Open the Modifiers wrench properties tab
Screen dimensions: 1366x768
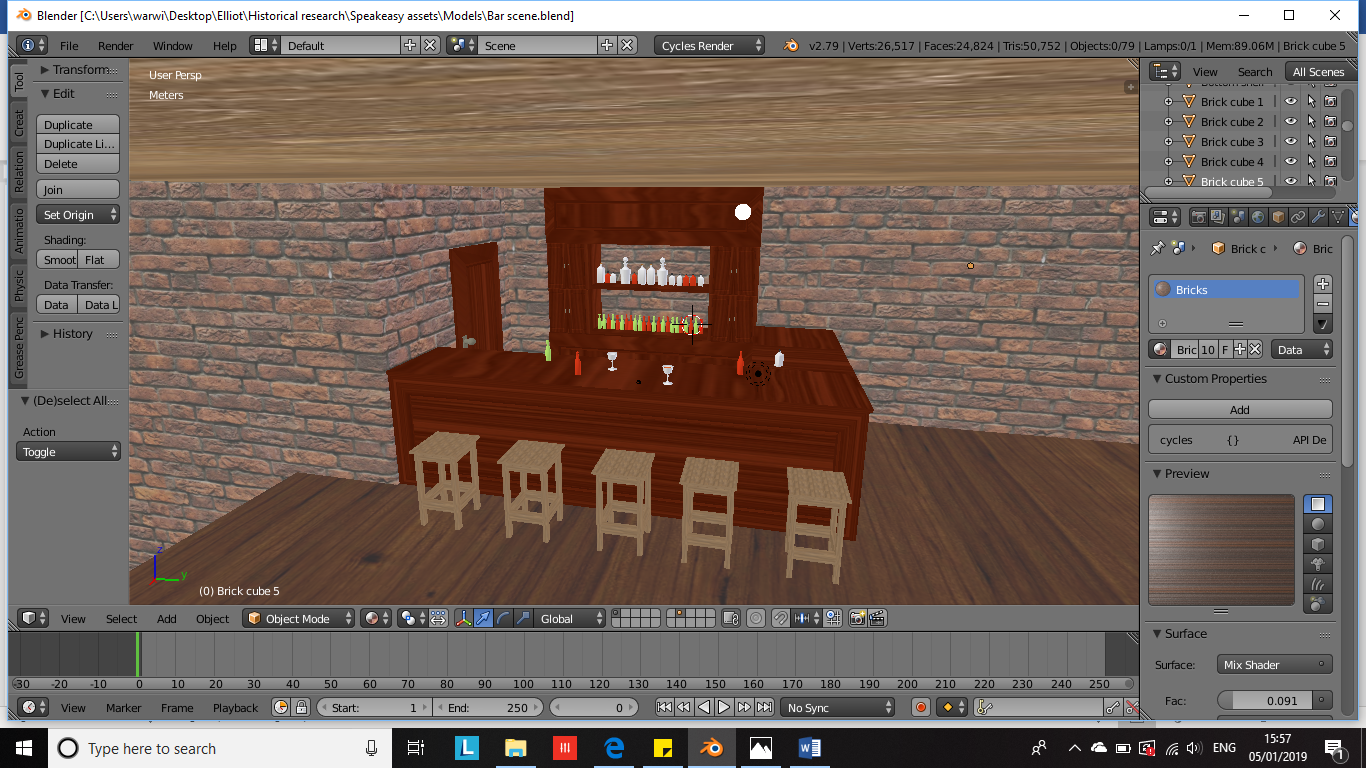1318,217
